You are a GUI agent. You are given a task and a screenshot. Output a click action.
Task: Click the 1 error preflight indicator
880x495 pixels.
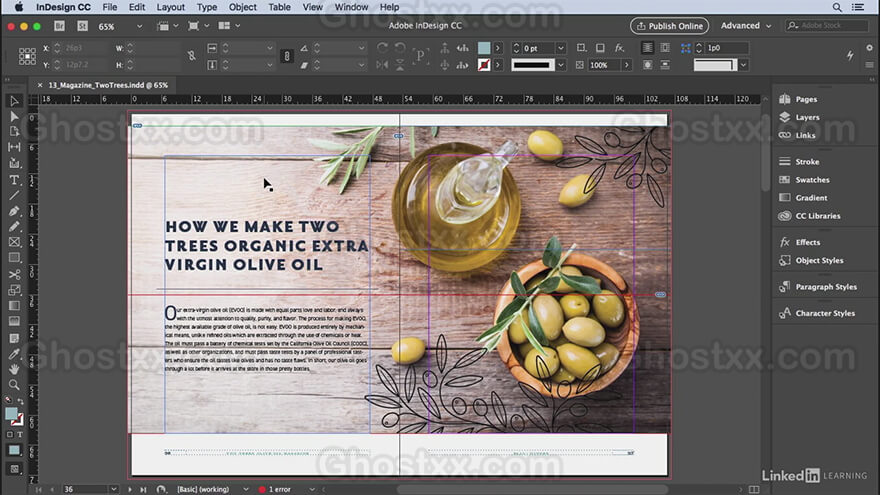pyautogui.click(x=274, y=489)
